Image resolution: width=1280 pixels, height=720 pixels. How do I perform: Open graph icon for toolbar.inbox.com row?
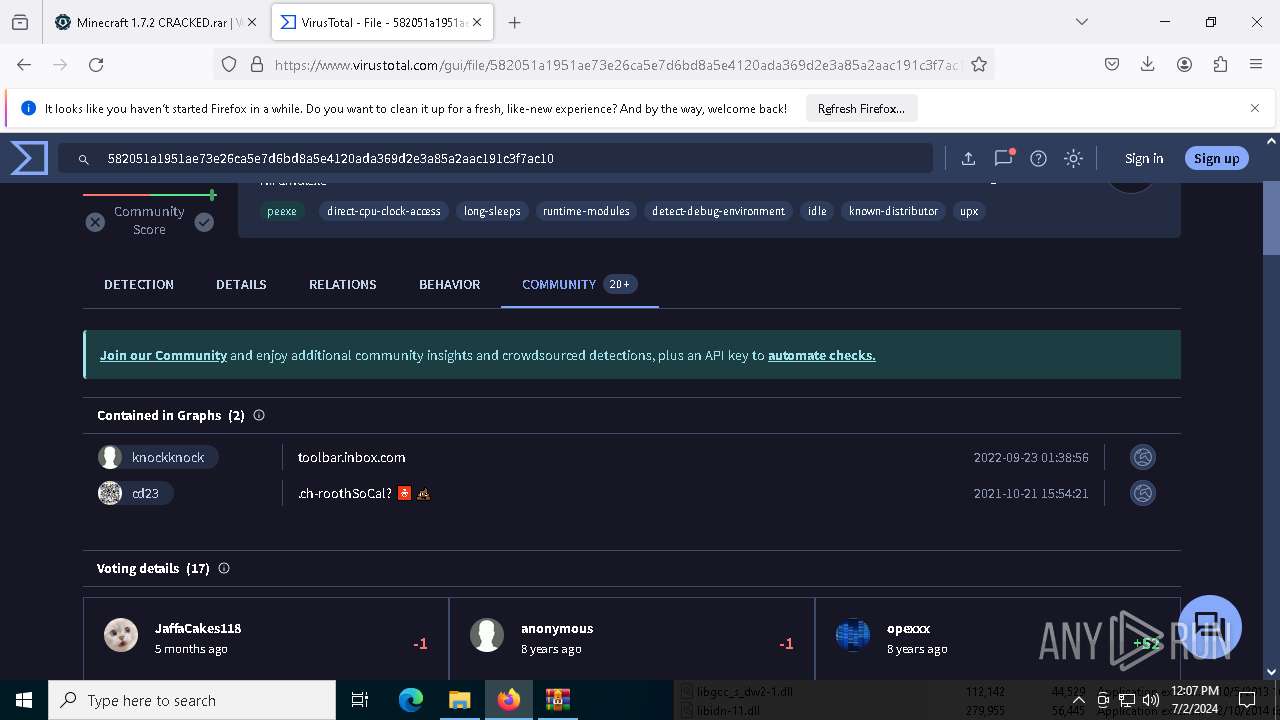click(x=1142, y=457)
